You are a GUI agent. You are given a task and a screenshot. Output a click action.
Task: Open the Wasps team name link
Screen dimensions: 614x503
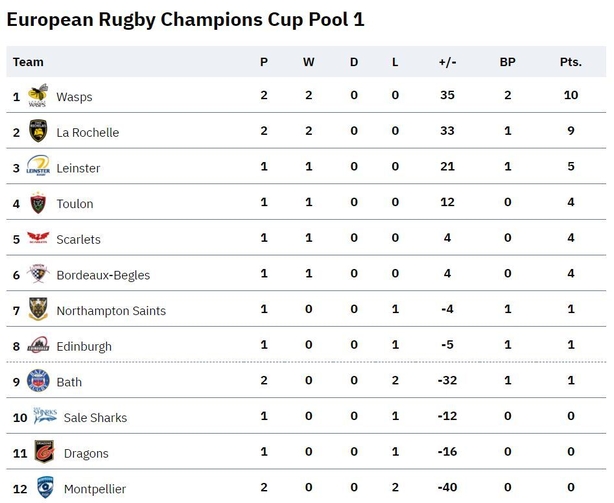[x=74, y=97]
